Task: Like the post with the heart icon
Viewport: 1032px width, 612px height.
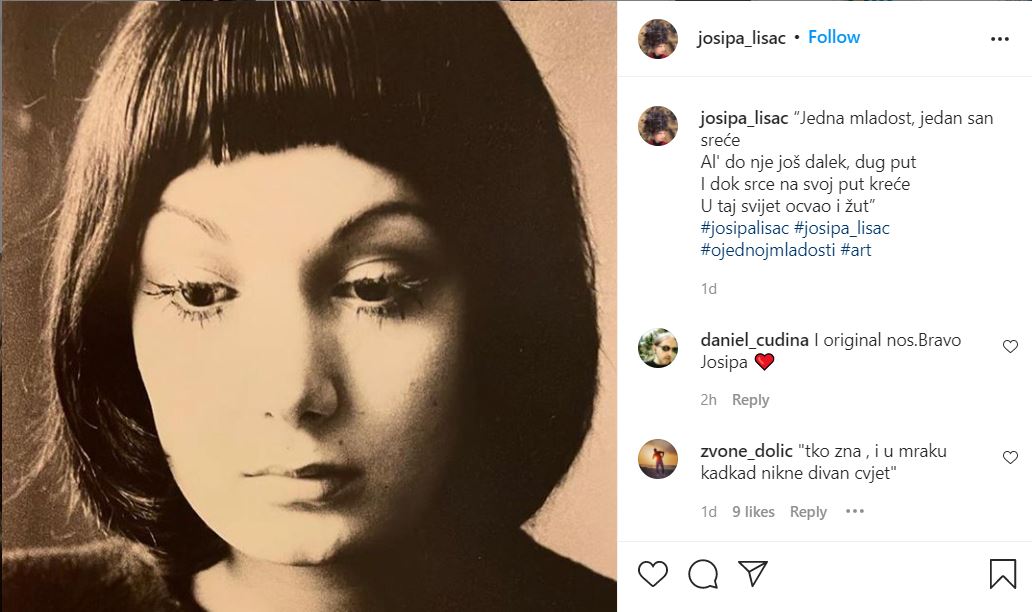Action: [x=653, y=573]
